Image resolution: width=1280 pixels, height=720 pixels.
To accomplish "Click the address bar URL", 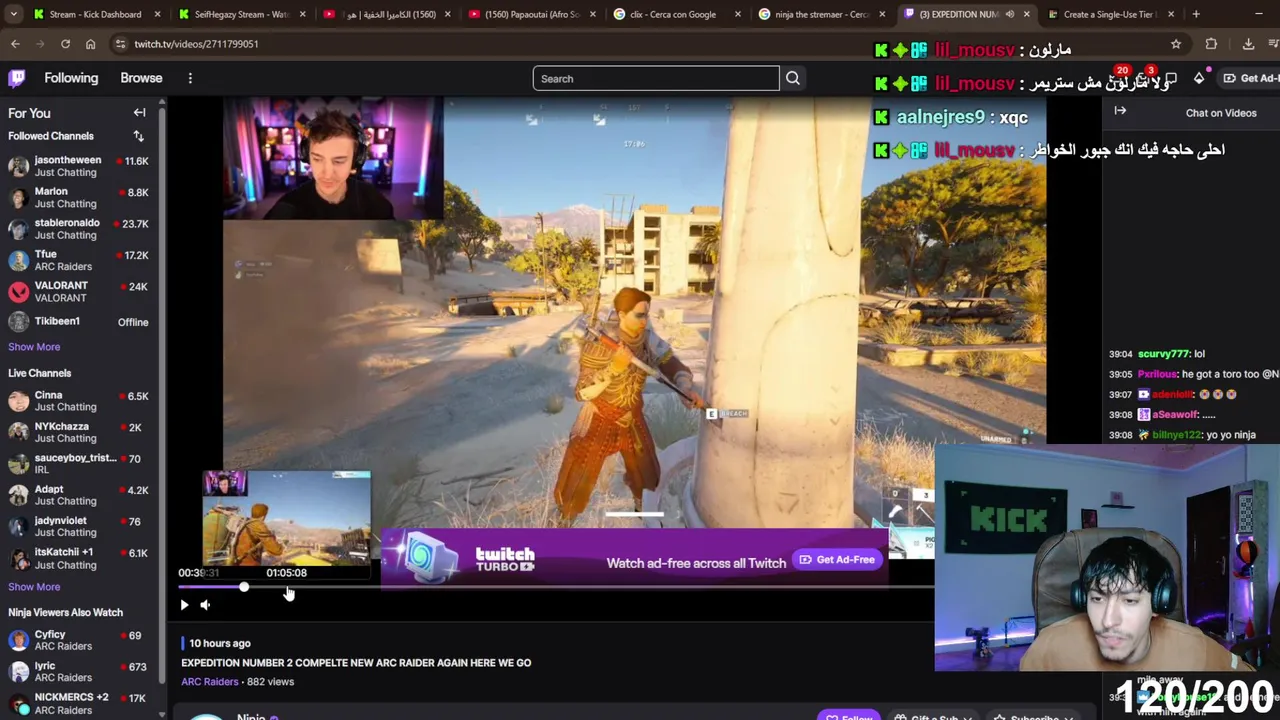I will pos(197,44).
